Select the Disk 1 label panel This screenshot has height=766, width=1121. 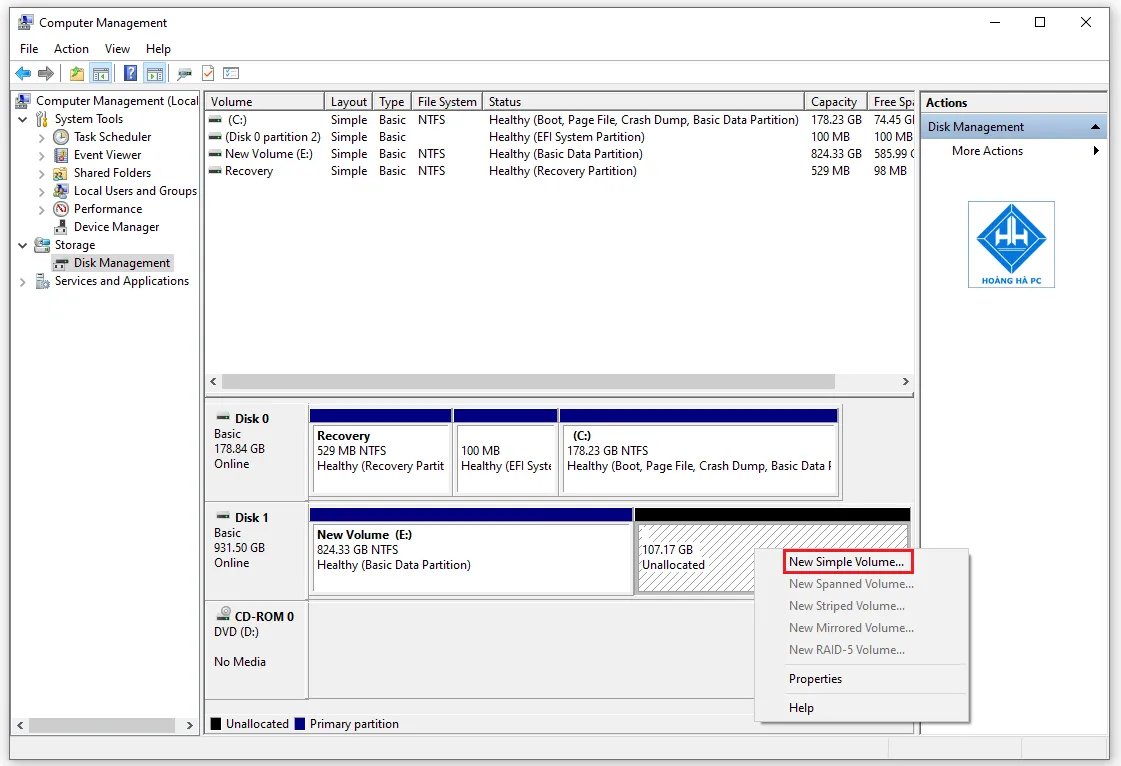click(257, 551)
